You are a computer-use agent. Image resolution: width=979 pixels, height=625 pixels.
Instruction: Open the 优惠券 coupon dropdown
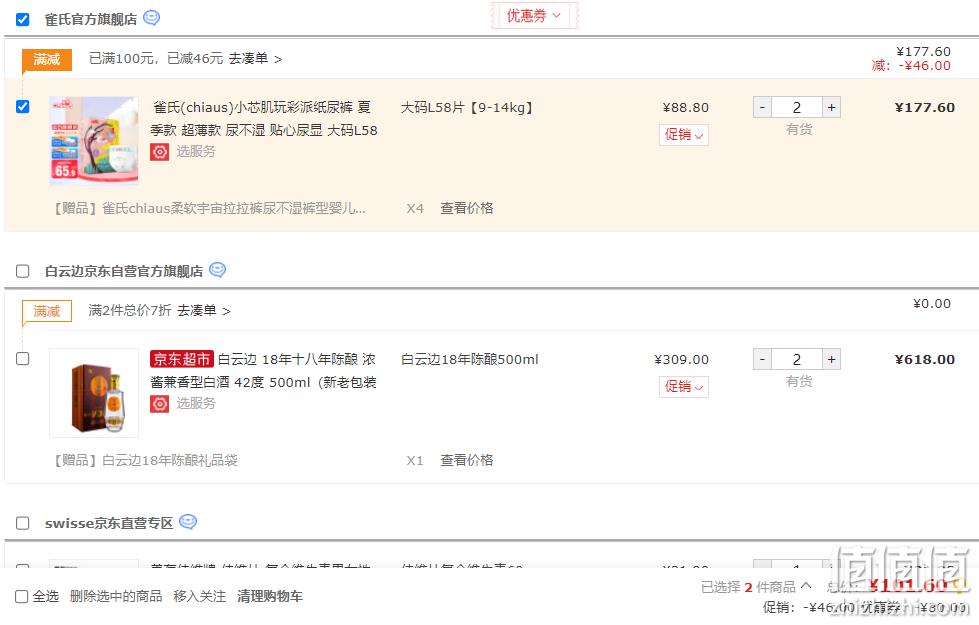[x=534, y=16]
